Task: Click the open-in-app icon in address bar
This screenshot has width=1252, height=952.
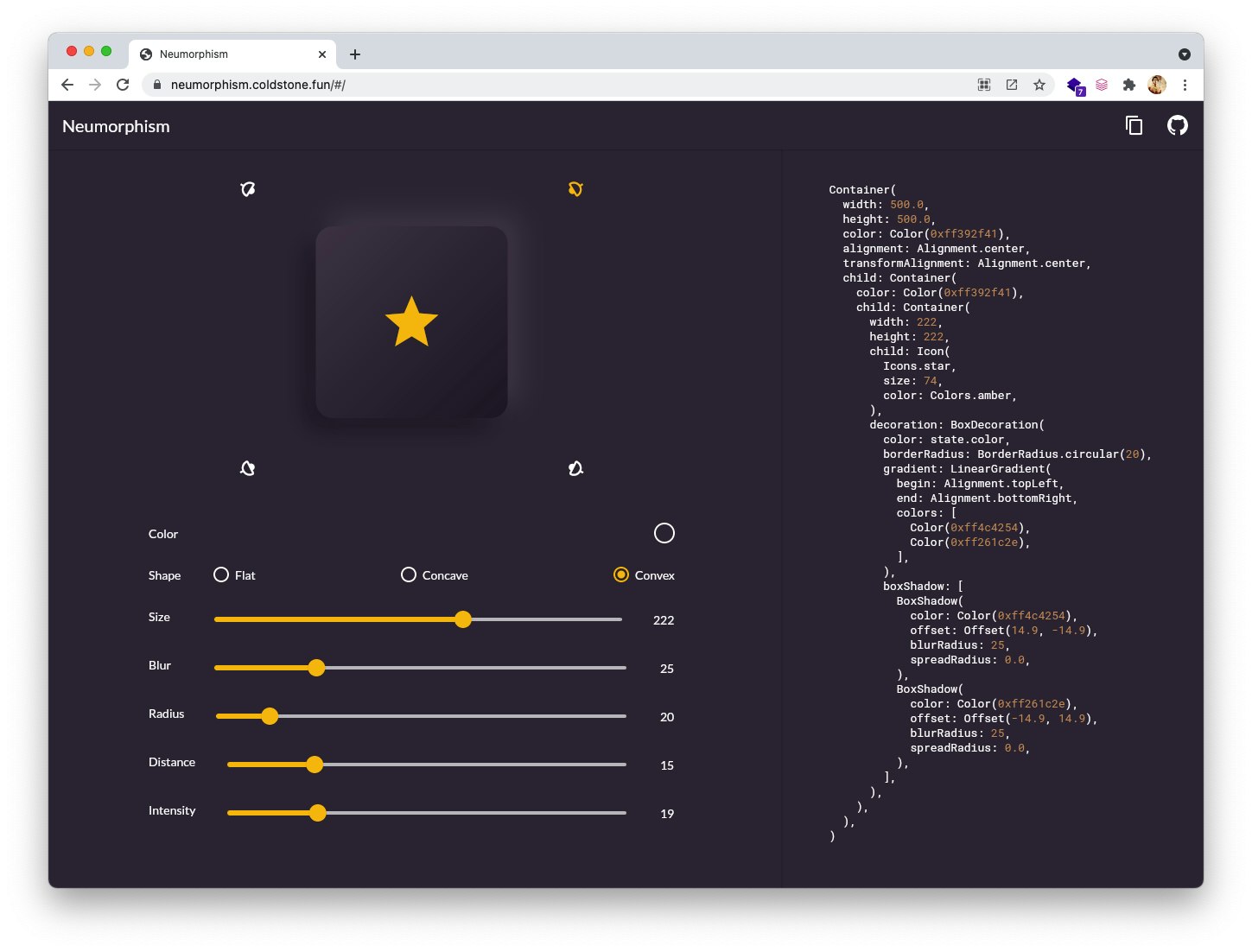Action: [x=1012, y=85]
